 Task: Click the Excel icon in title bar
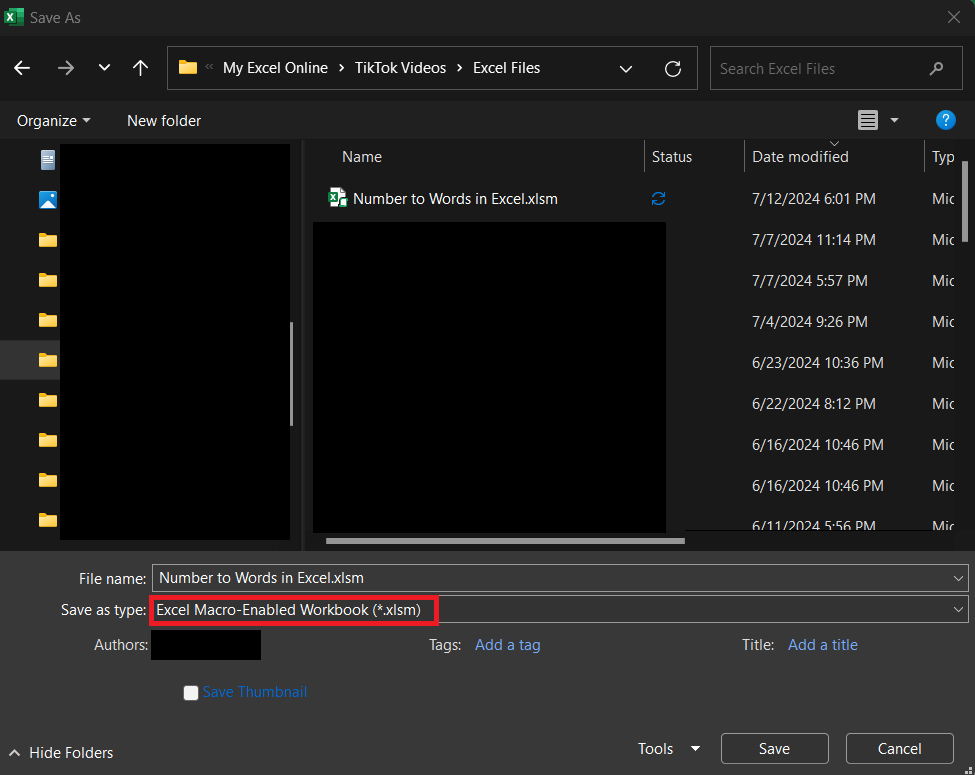[14, 17]
